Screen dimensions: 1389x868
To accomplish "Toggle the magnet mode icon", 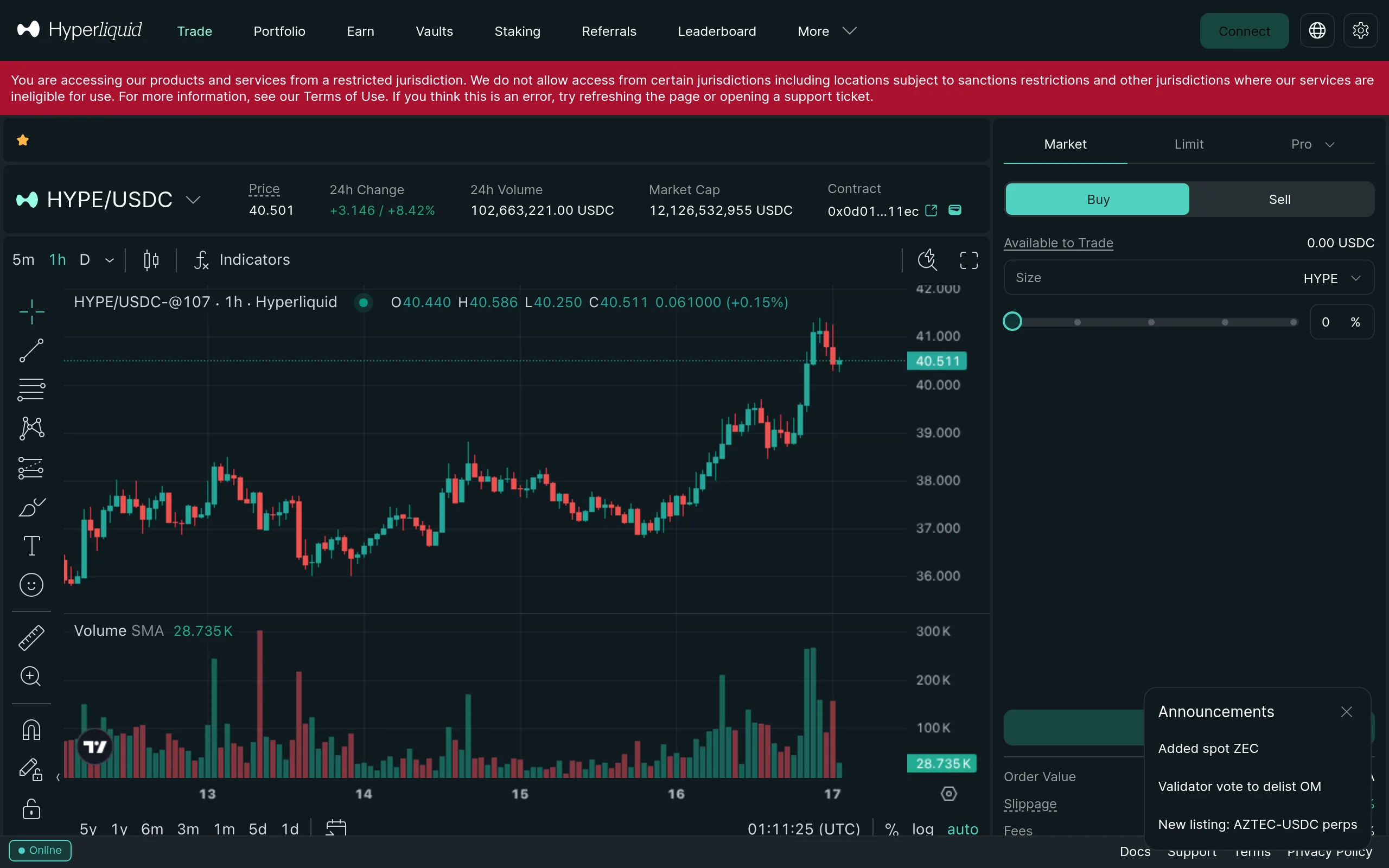I will click(x=31, y=730).
